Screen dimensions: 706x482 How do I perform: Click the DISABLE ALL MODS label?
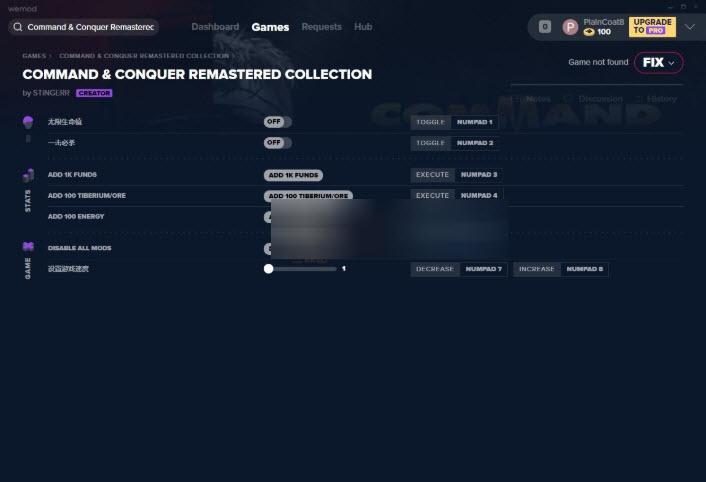coord(80,248)
